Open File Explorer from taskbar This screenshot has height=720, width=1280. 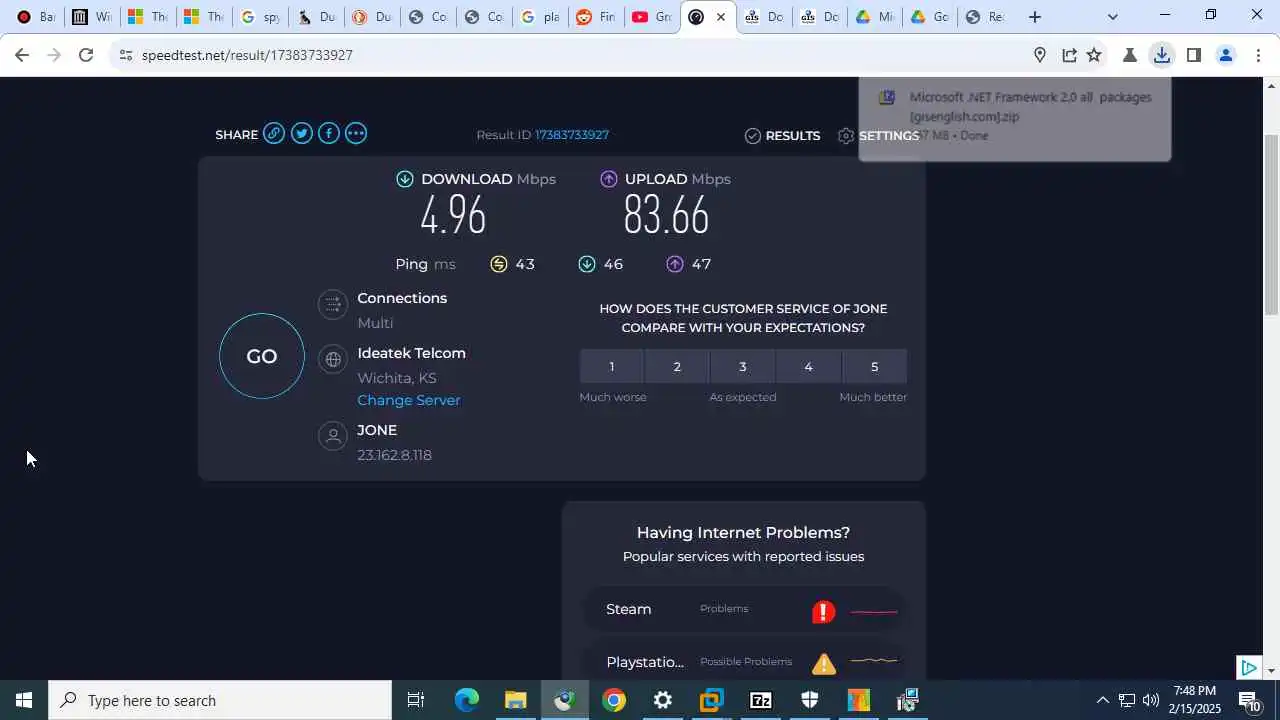click(x=515, y=700)
